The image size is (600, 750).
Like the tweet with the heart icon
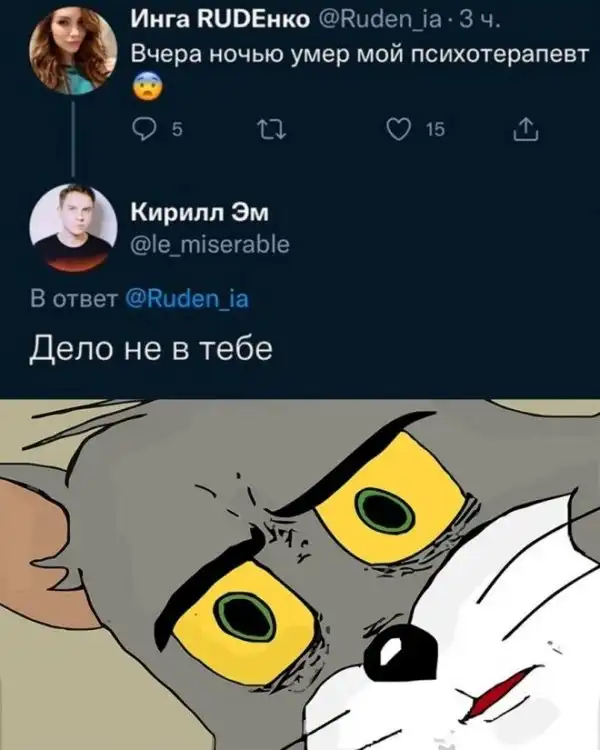(398, 130)
